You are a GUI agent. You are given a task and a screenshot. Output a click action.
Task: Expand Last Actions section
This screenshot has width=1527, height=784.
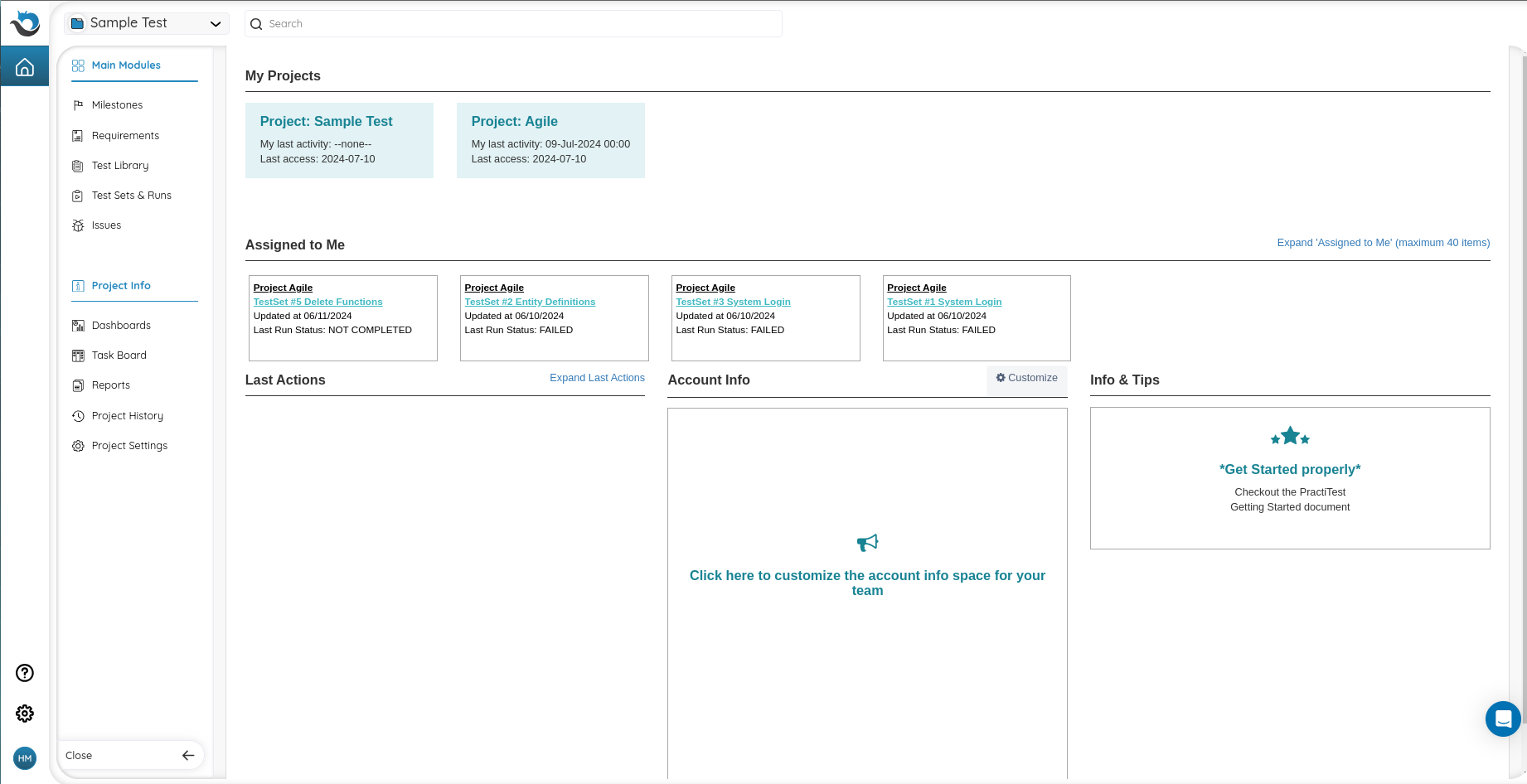[x=597, y=378]
